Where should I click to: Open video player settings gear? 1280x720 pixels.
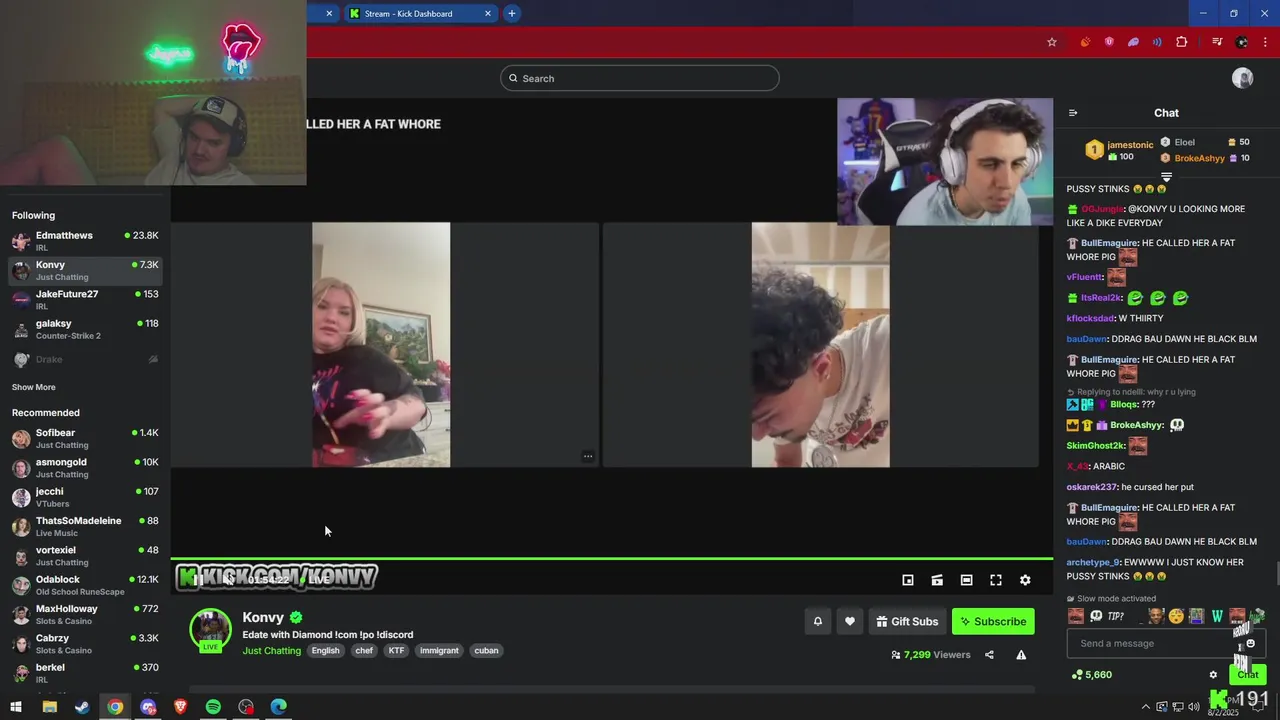[1025, 580]
